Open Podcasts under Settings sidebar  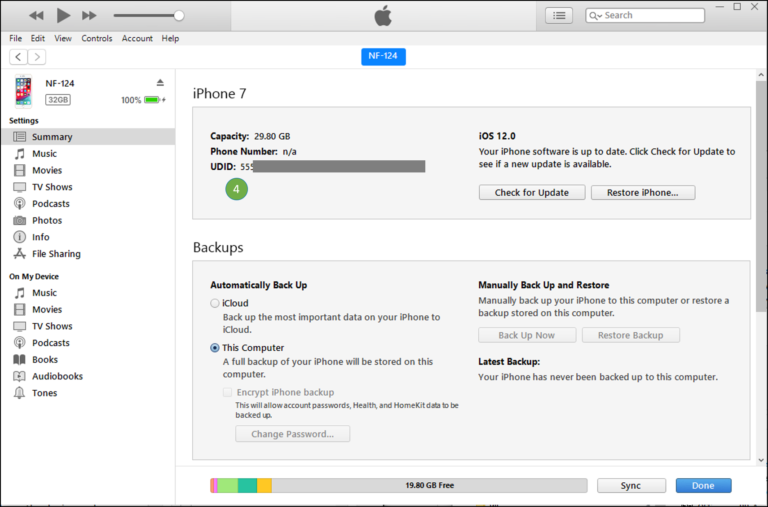pyautogui.click(x=50, y=203)
